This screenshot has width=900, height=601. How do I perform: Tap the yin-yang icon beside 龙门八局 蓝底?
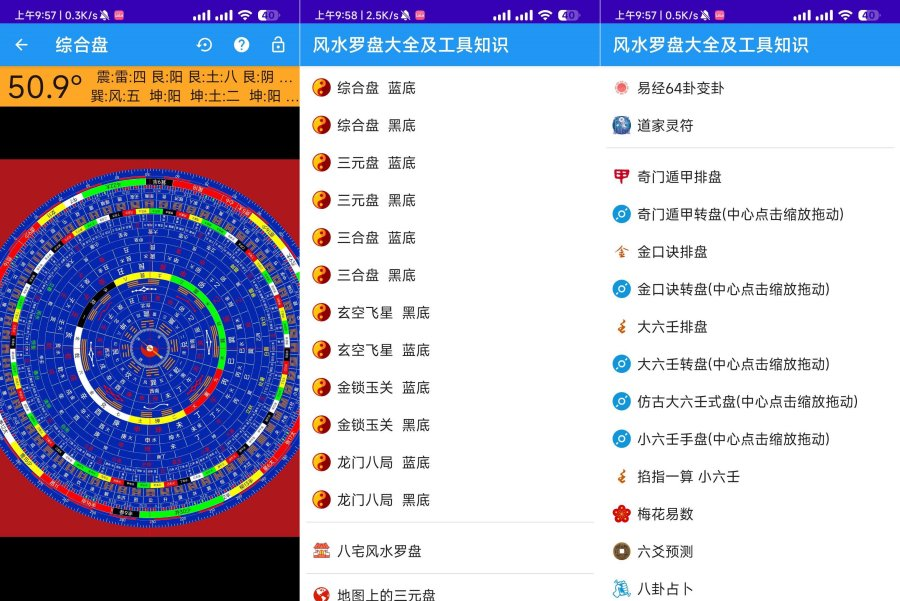[321, 462]
